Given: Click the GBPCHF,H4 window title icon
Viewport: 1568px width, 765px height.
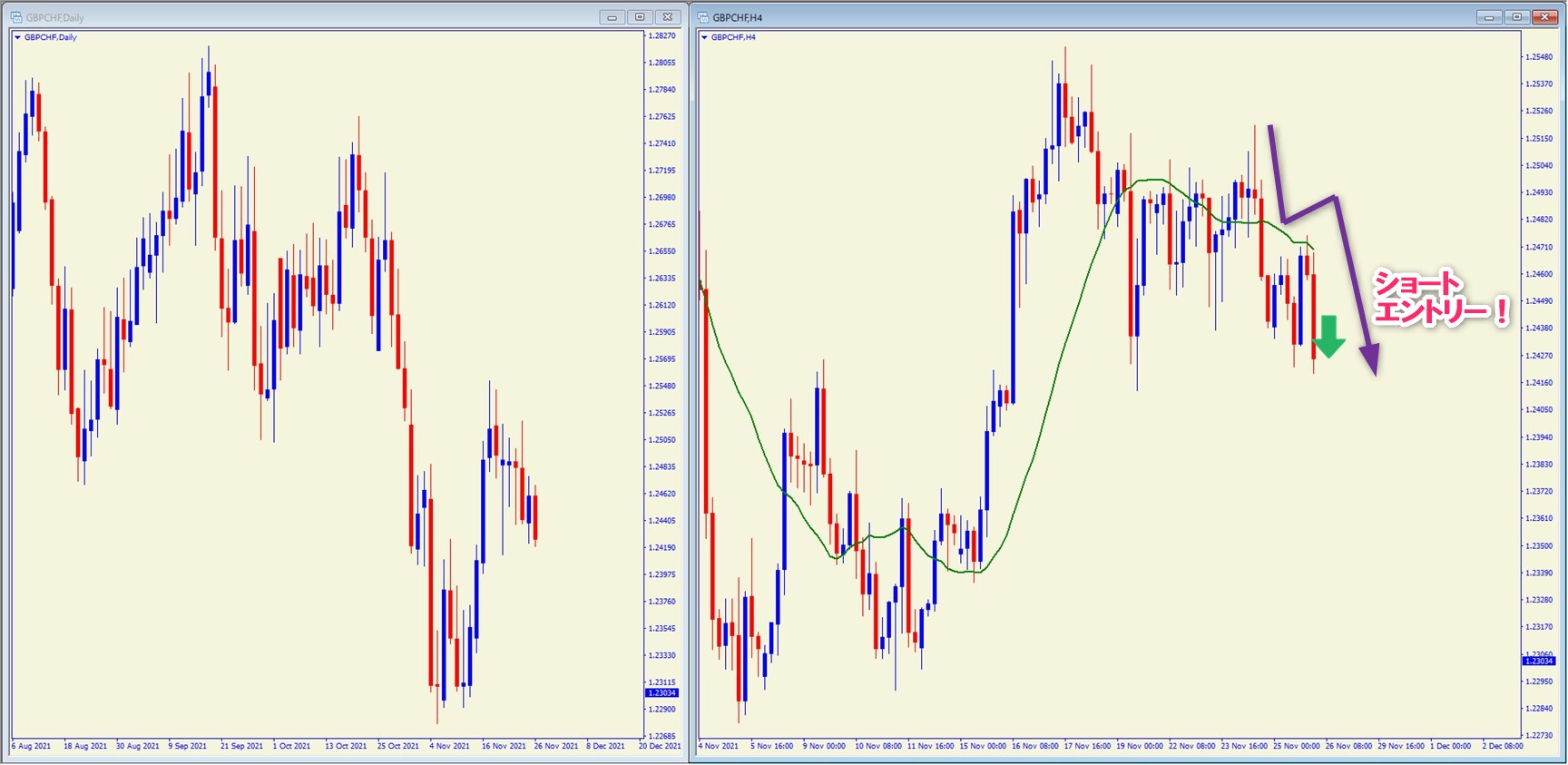Looking at the screenshot, I should [703, 17].
